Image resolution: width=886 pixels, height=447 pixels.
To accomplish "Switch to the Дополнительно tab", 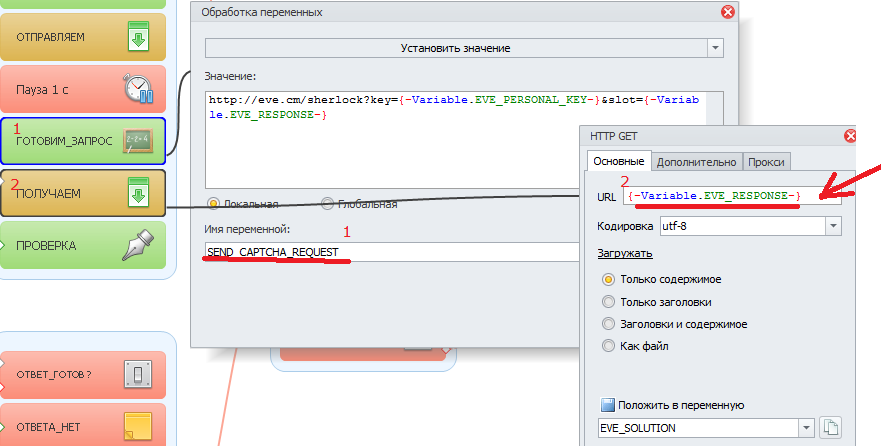I will pos(697,162).
